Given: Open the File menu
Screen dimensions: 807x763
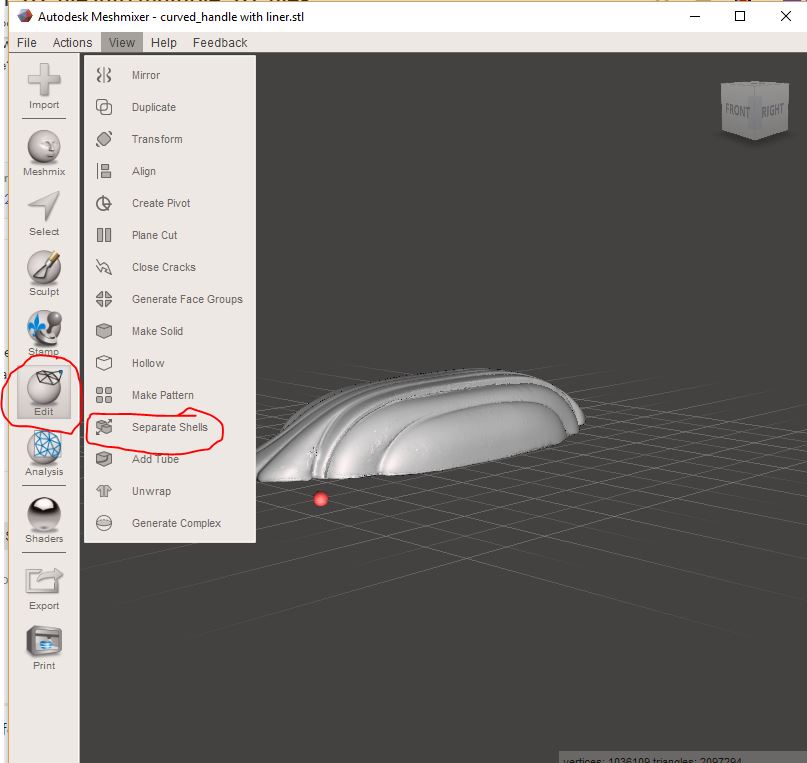Looking at the screenshot, I should coord(27,43).
